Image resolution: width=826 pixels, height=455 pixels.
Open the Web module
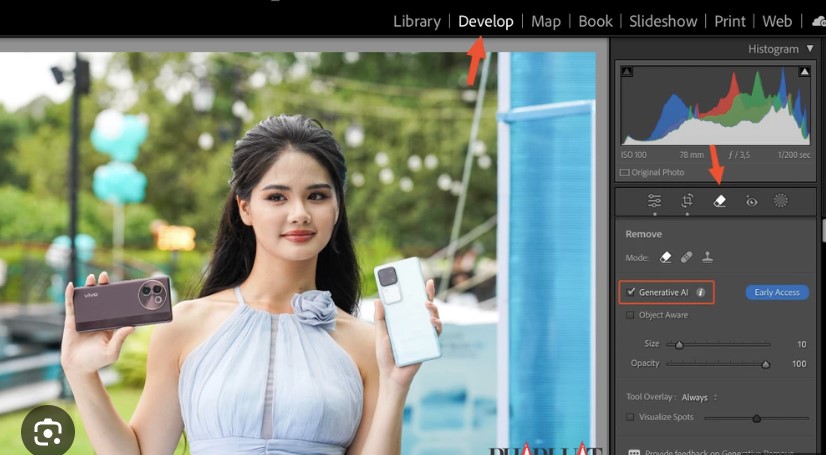pos(777,22)
